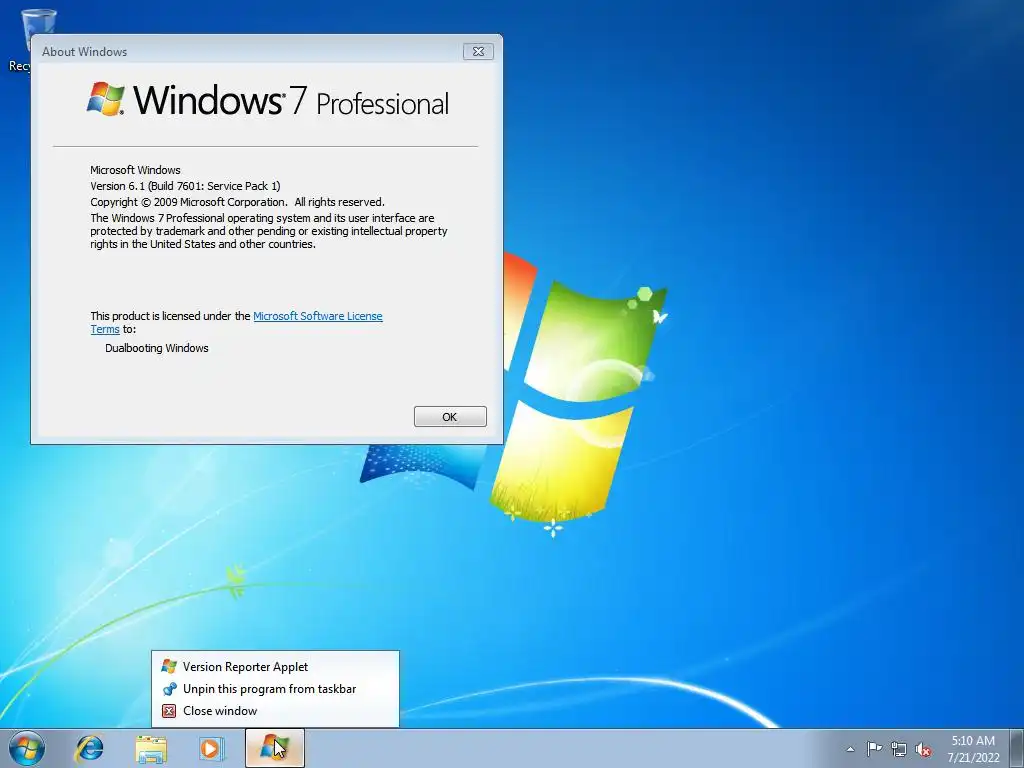This screenshot has width=1024, height=768.
Task: Click the About Windows title bar text
Action: (x=84, y=52)
